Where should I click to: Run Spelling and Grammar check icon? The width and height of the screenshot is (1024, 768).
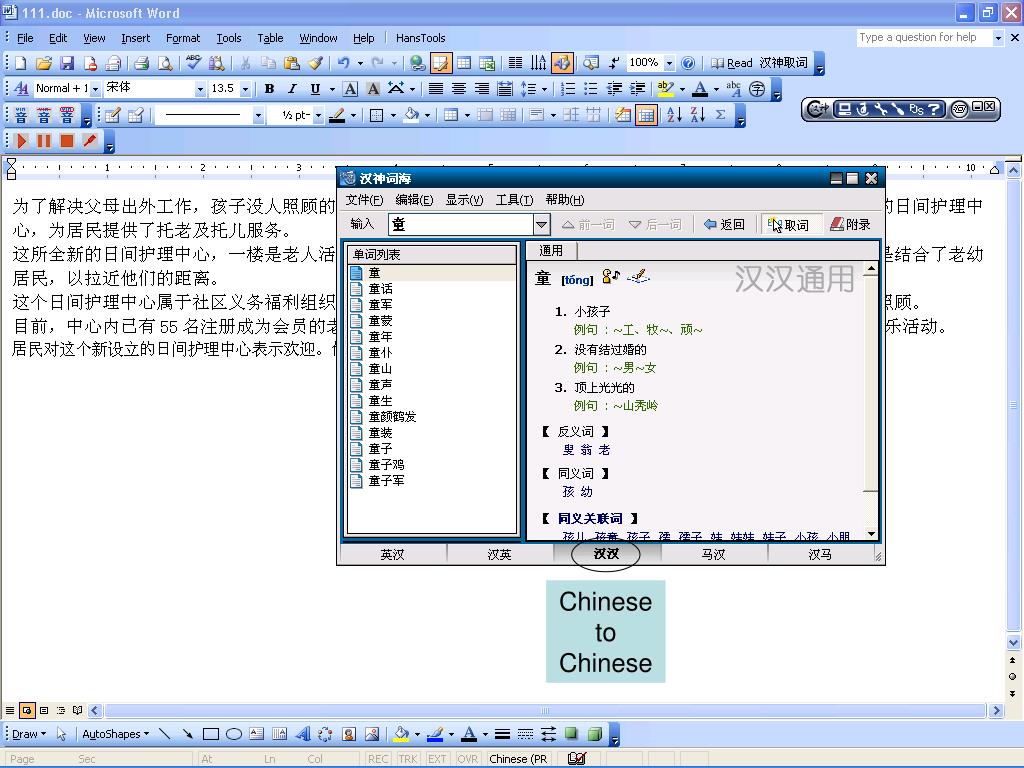[x=193, y=63]
